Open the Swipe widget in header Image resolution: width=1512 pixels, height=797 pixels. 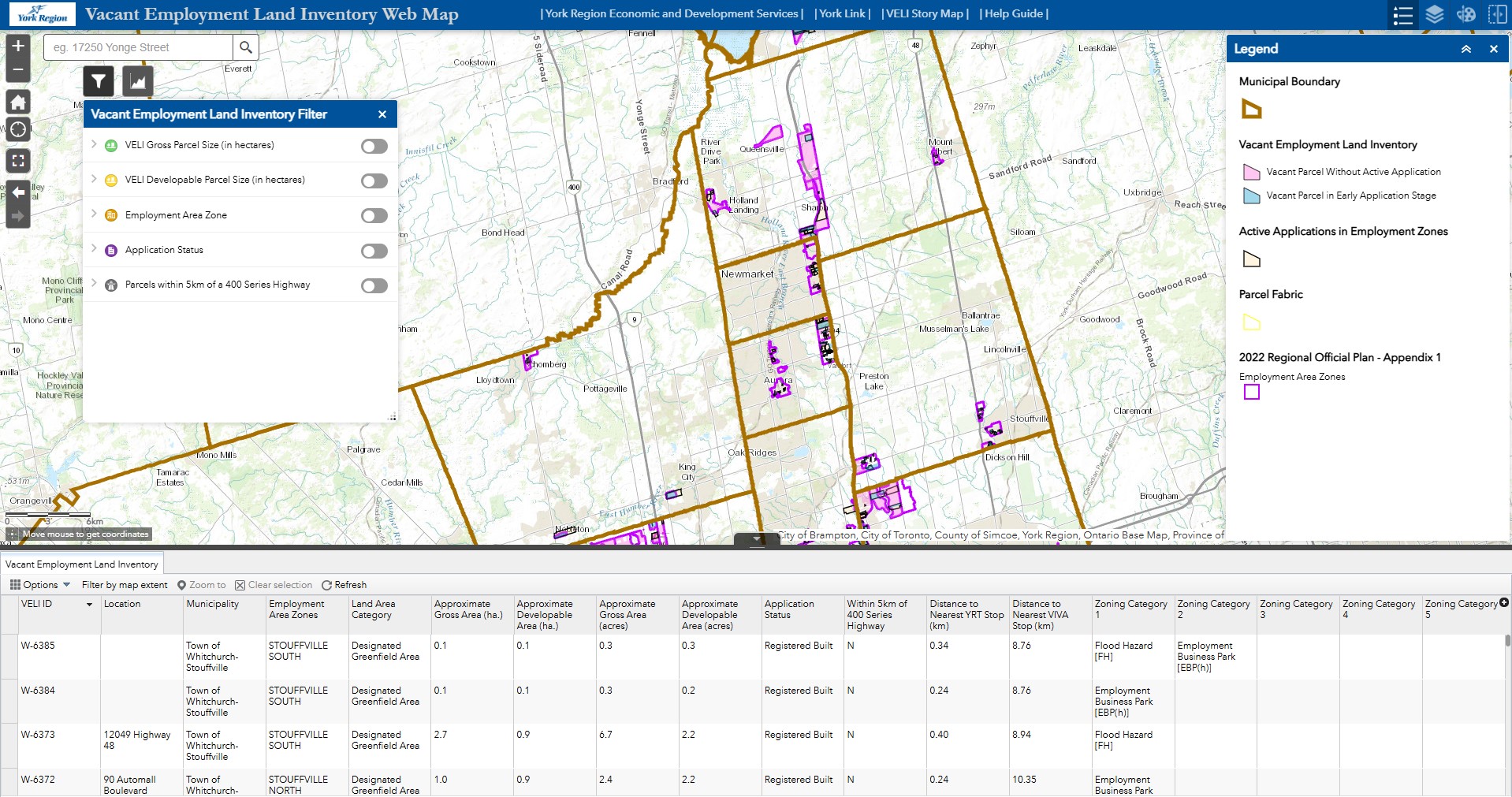(x=1497, y=14)
